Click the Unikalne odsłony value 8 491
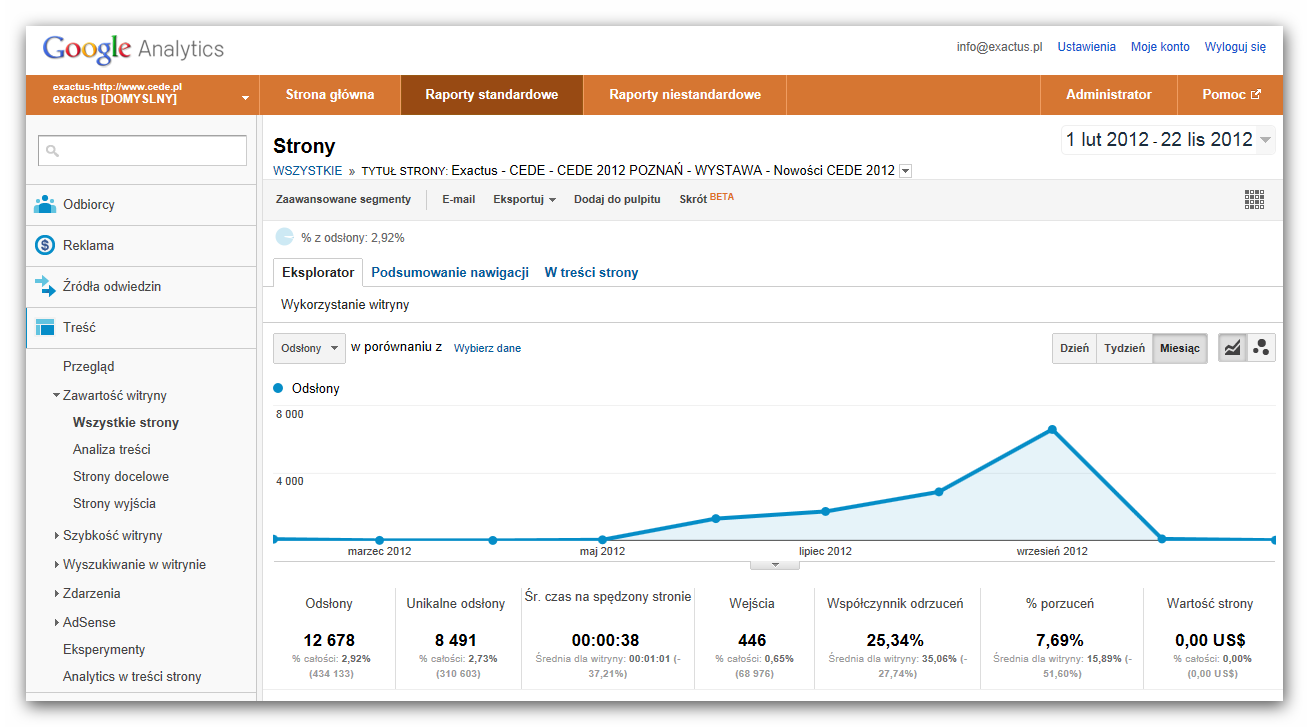 (x=456, y=640)
